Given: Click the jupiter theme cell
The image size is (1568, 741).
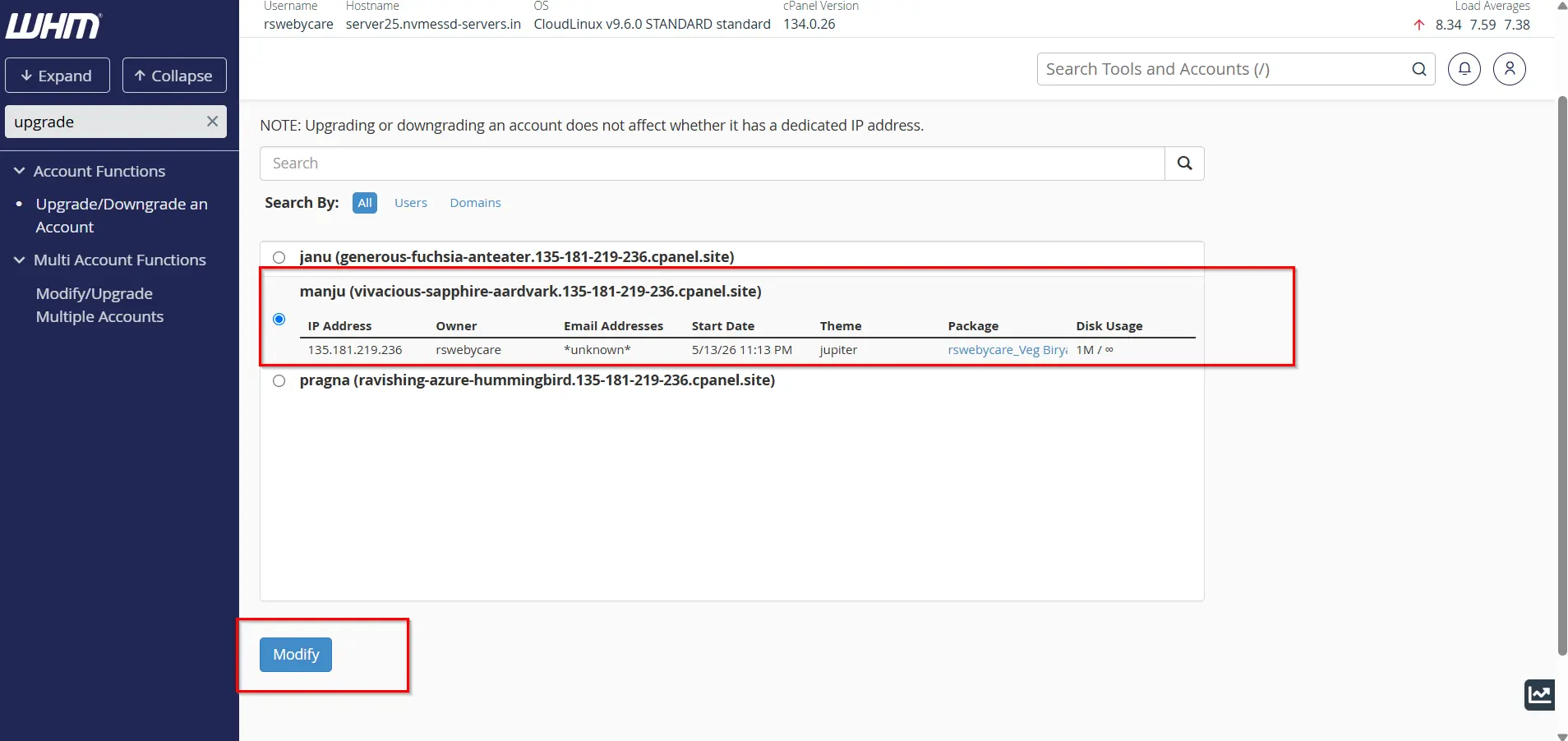Looking at the screenshot, I should [x=838, y=350].
